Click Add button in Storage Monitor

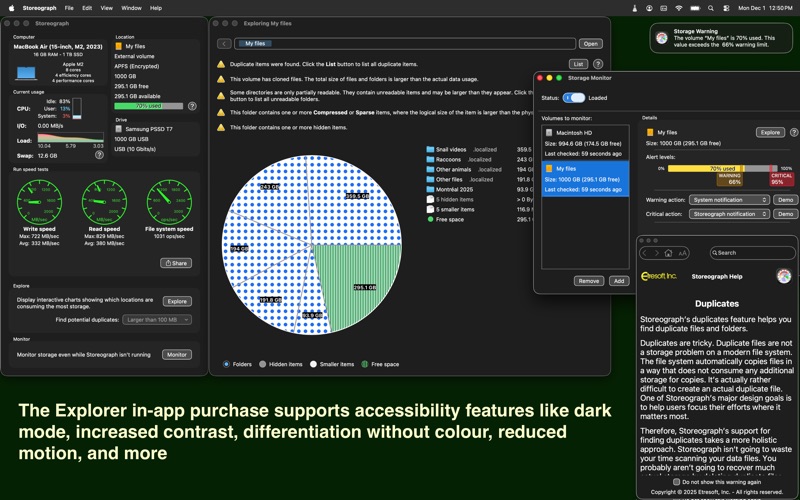pos(619,281)
